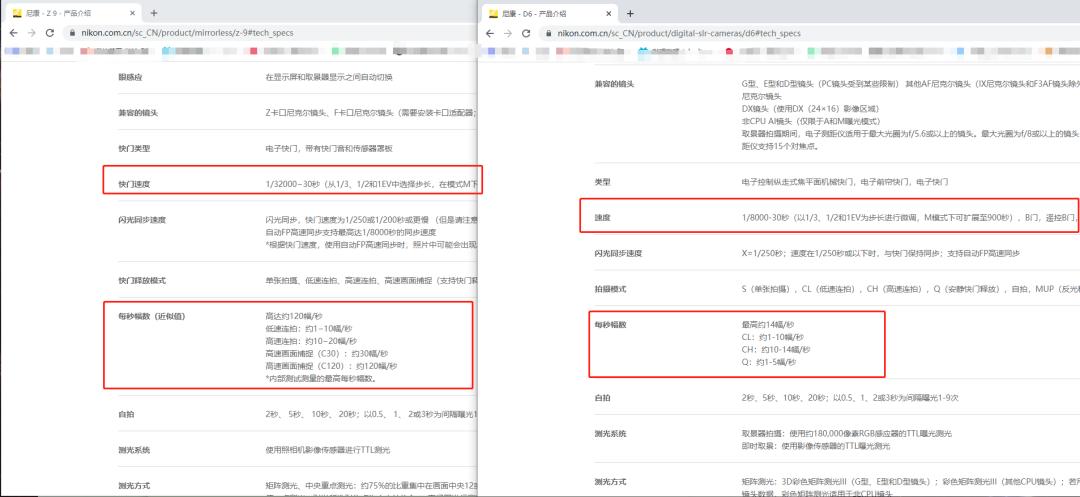Click the 测光方式 label in the Z 9 page
This screenshot has width=1080, height=497.
point(134,486)
